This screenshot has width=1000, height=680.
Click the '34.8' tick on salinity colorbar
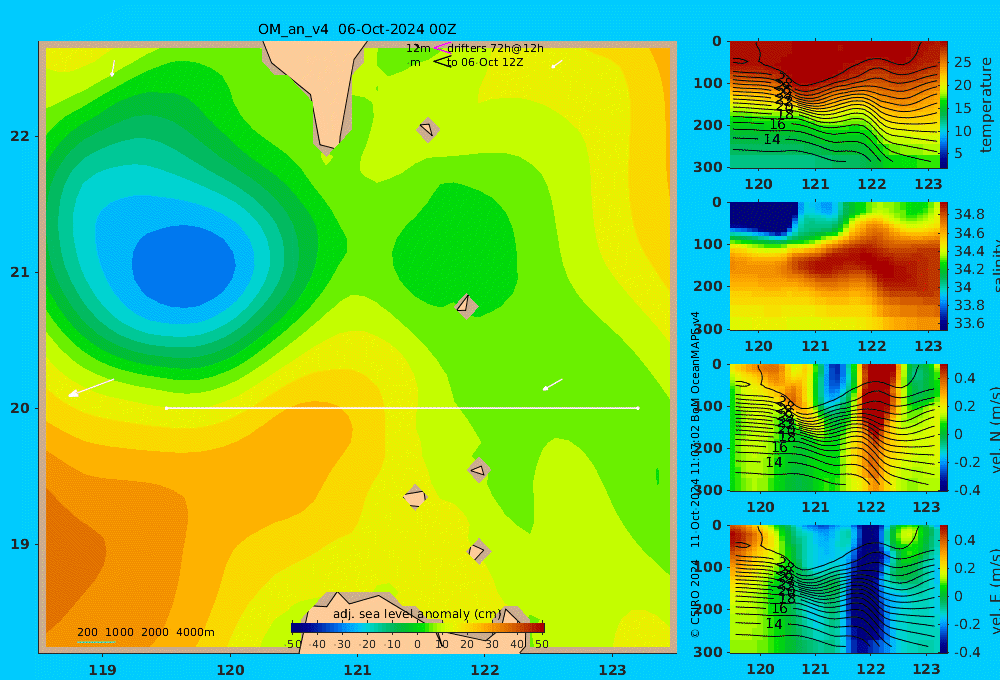969,214
